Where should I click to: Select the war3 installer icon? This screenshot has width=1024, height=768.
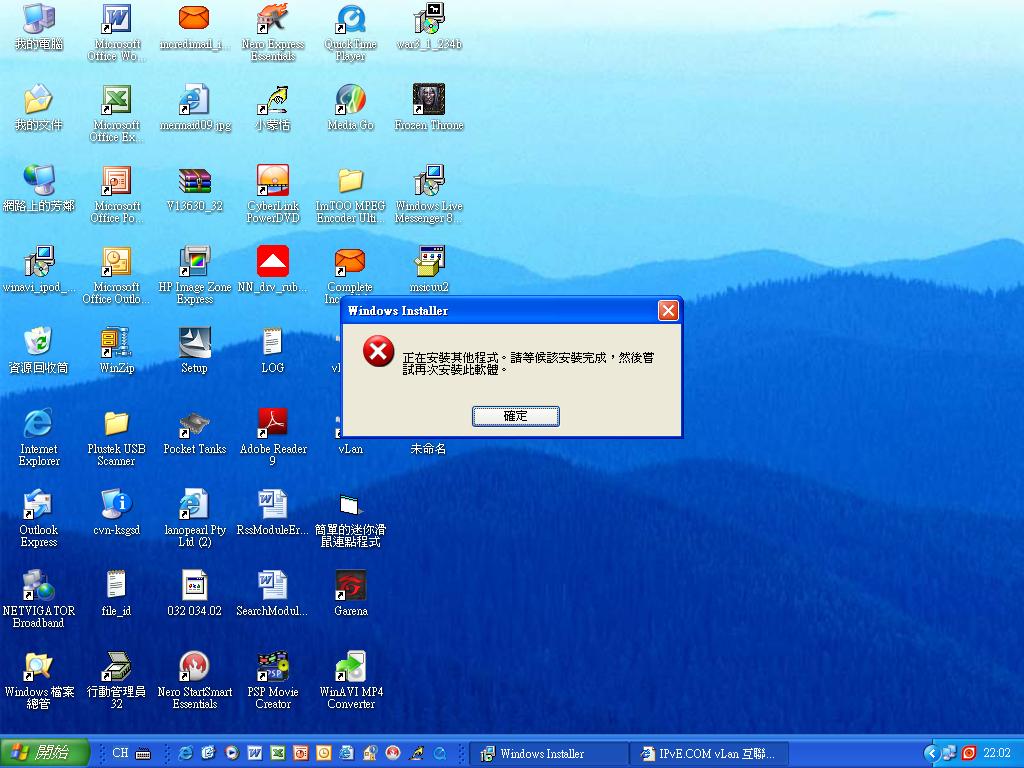[x=429, y=28]
